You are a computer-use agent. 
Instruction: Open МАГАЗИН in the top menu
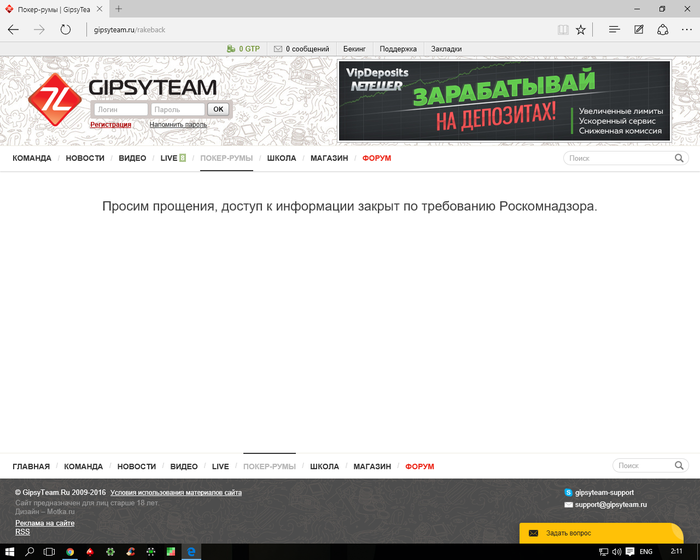click(329, 158)
